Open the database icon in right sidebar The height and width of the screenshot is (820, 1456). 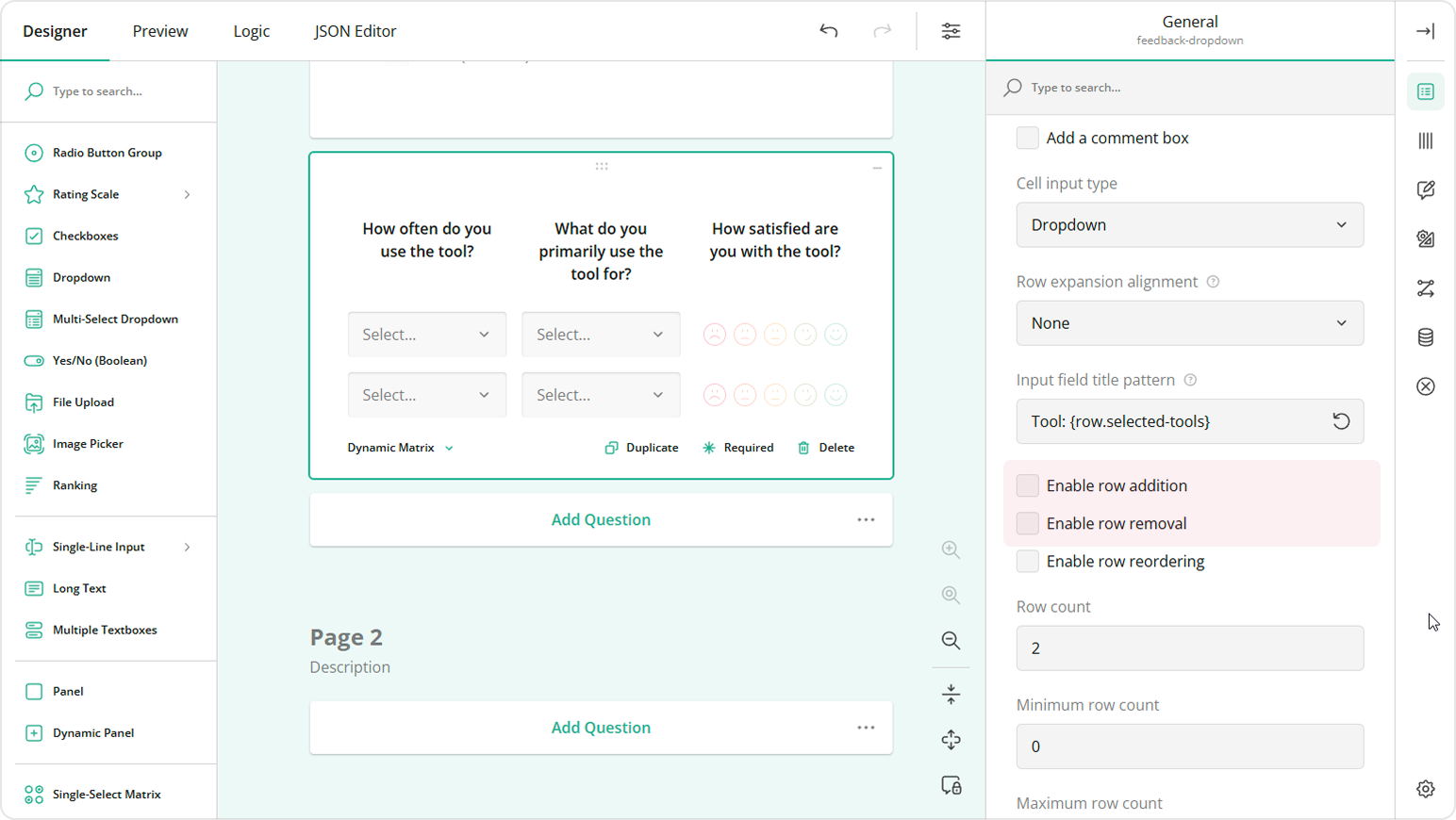point(1425,337)
